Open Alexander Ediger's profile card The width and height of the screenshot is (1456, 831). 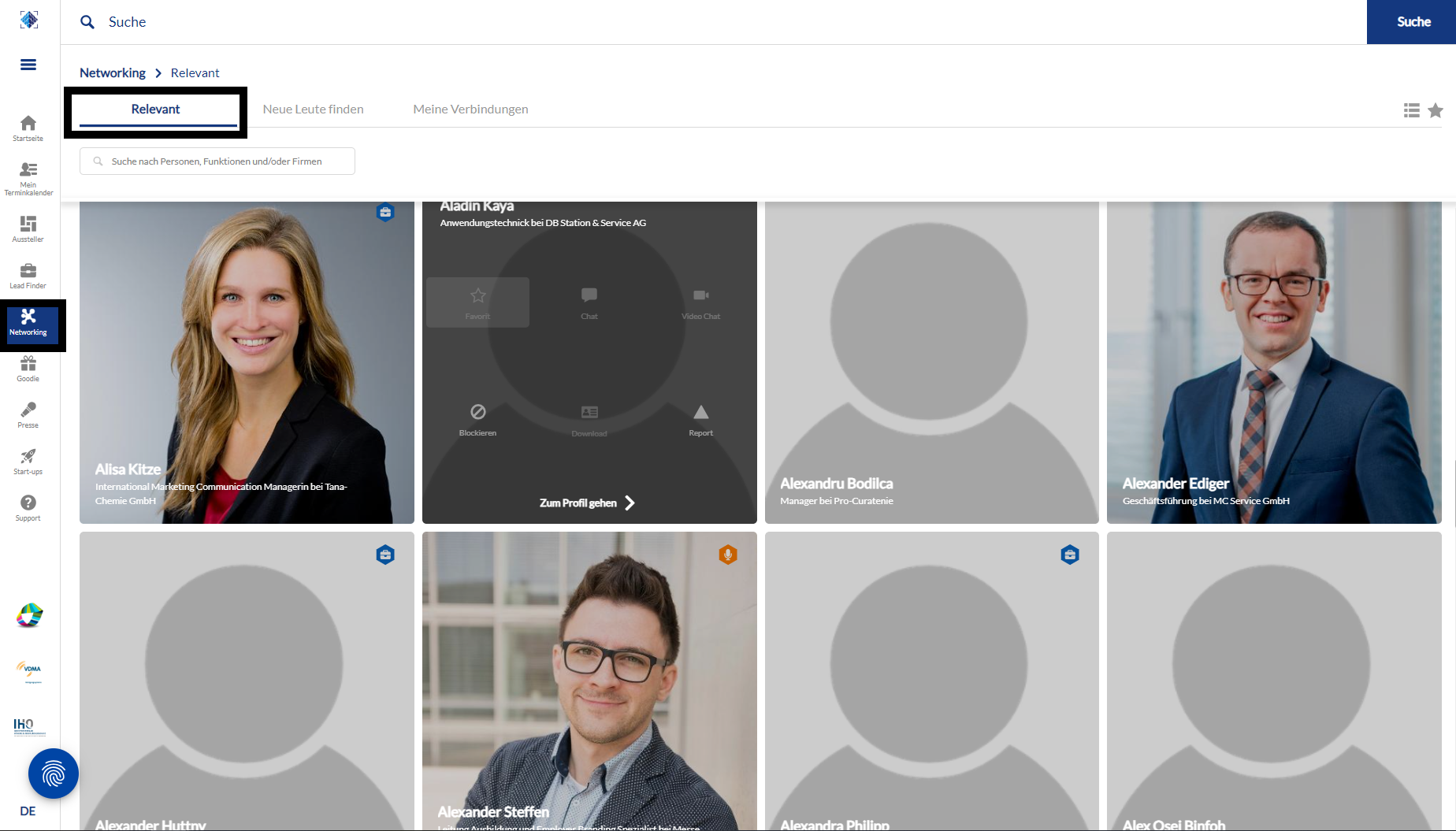tap(1274, 362)
